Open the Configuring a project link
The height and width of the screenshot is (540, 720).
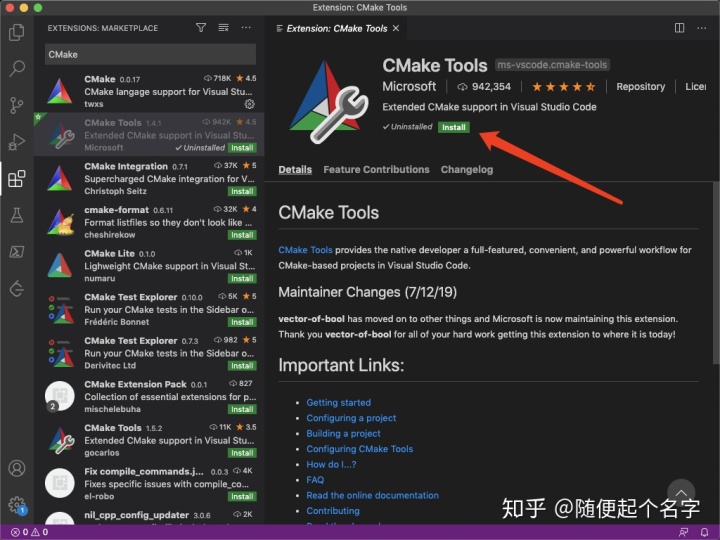pos(351,418)
